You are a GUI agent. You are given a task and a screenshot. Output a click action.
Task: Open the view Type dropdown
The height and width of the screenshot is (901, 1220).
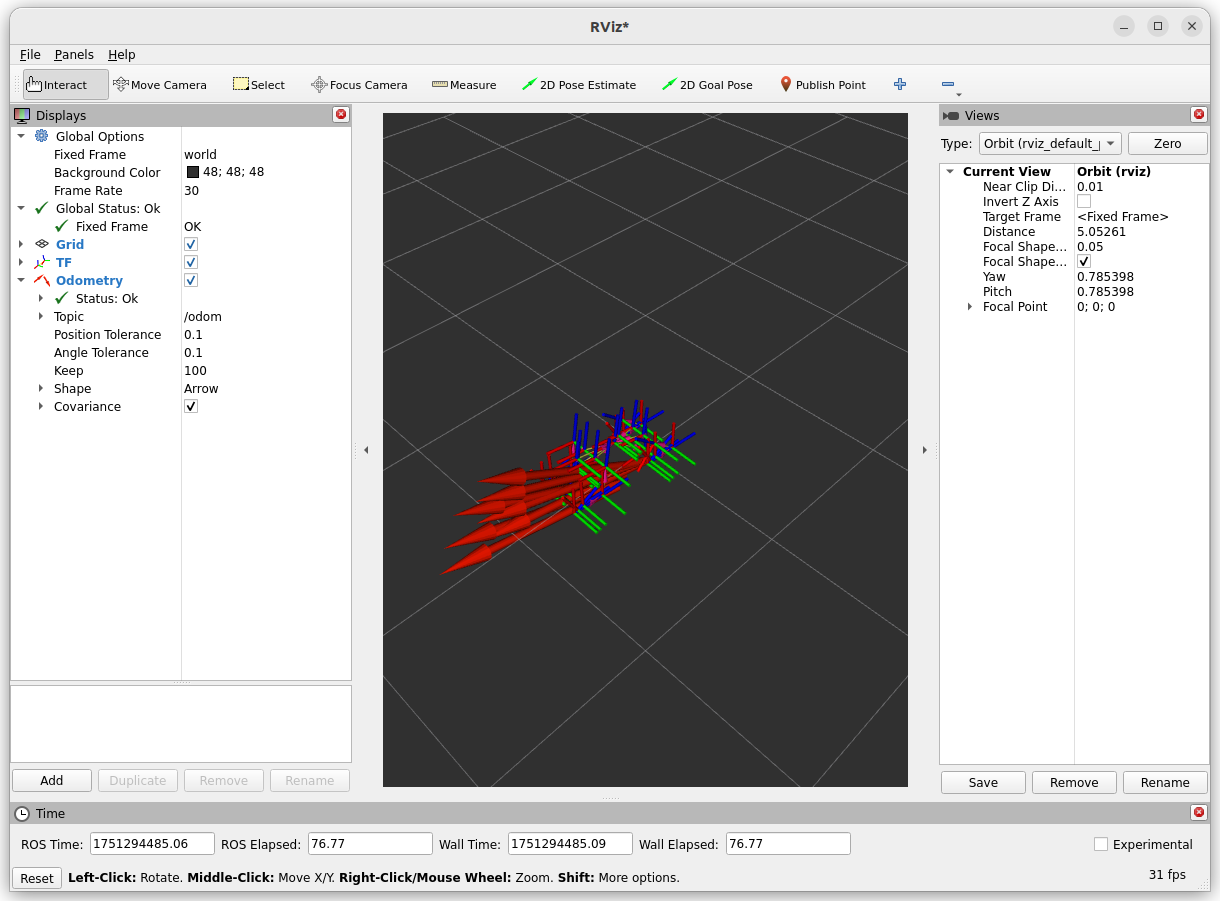pyautogui.click(x=1050, y=143)
